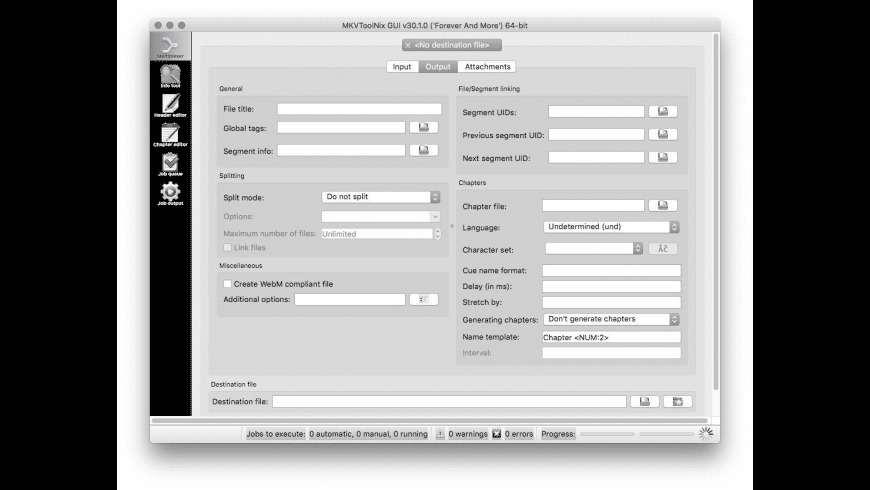Open the Split mode dropdown
Screen dimensions: 870x490
click(x=381, y=197)
